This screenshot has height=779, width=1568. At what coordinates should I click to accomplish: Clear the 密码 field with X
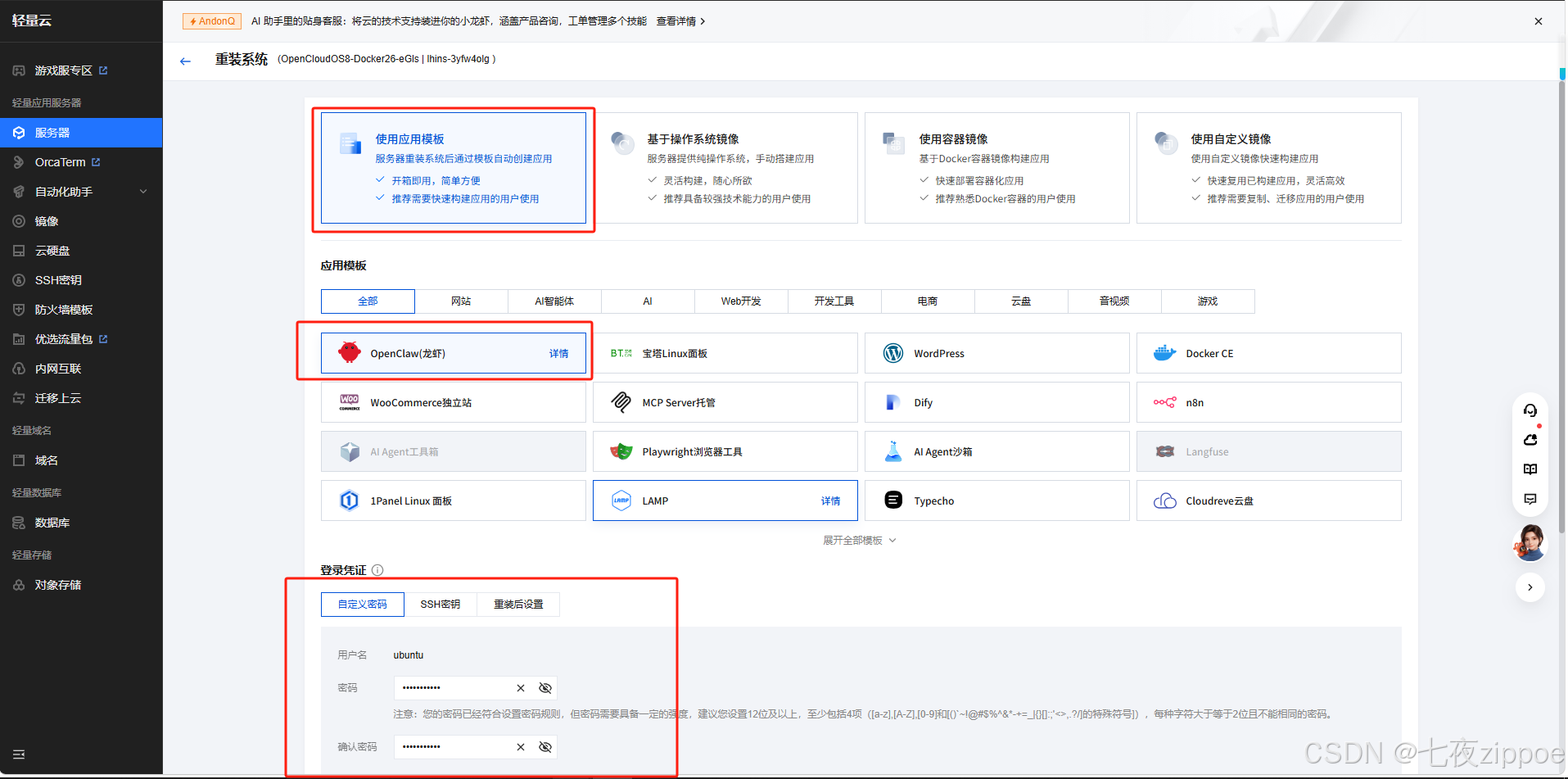point(521,688)
